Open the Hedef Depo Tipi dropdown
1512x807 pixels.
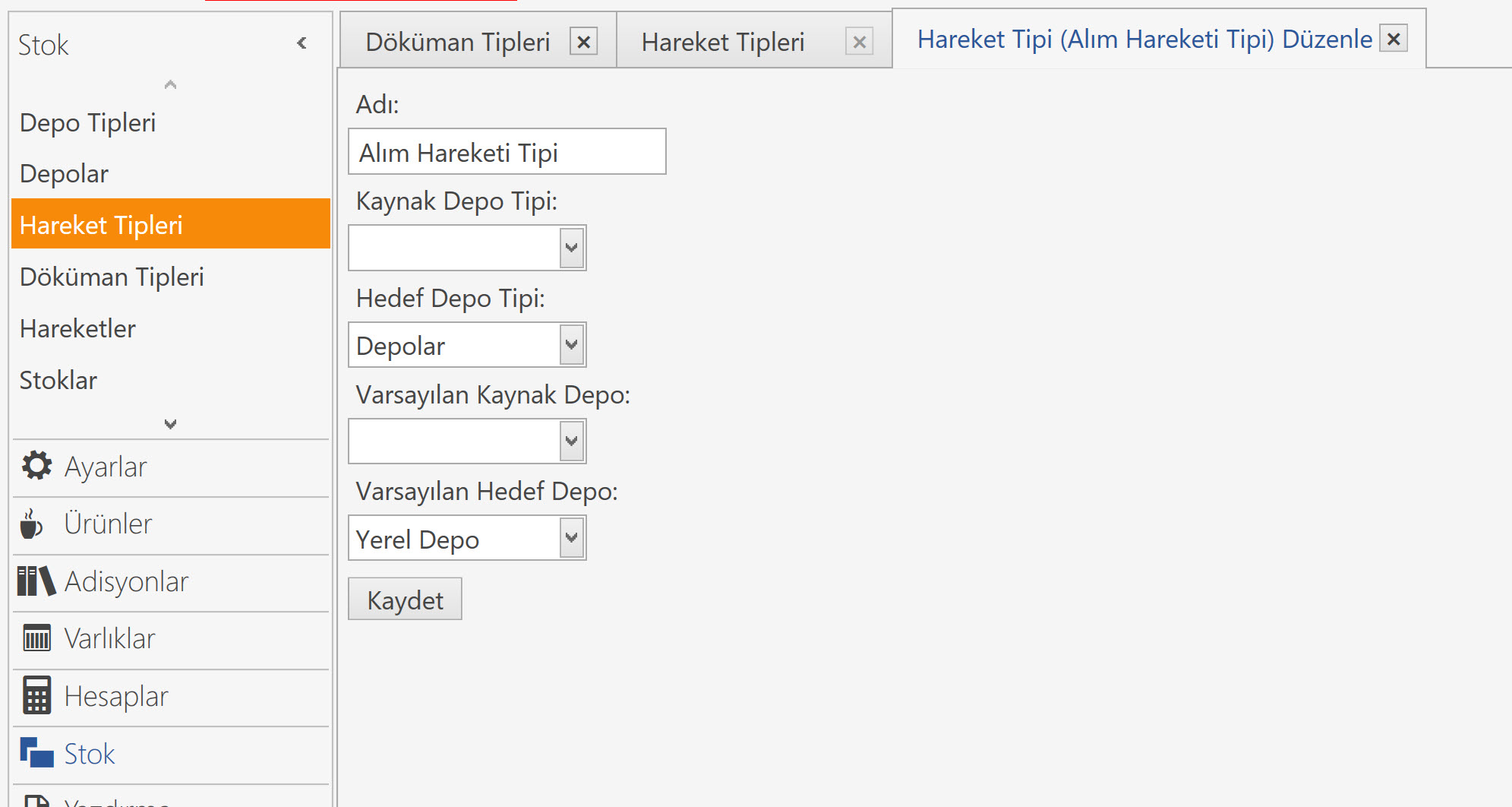click(x=572, y=345)
